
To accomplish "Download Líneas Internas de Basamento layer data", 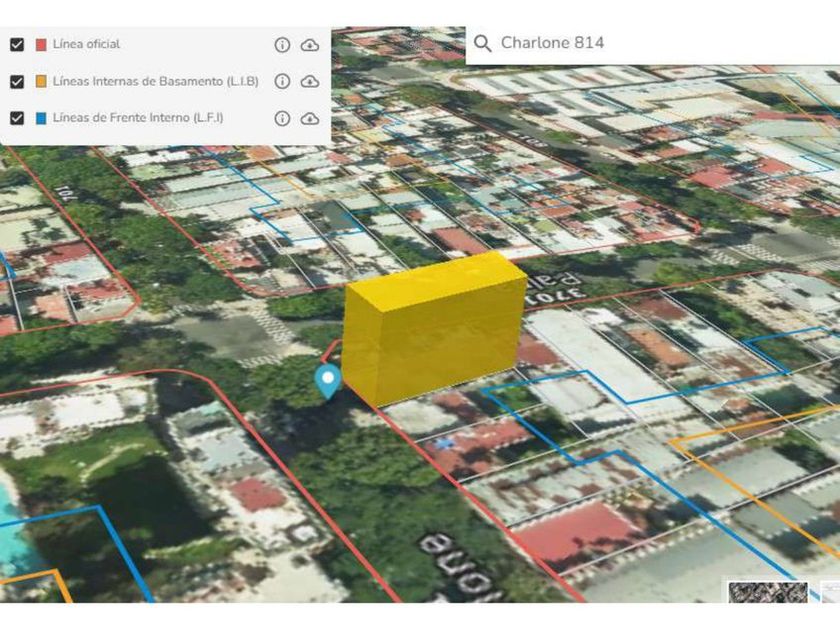I will (x=310, y=81).
